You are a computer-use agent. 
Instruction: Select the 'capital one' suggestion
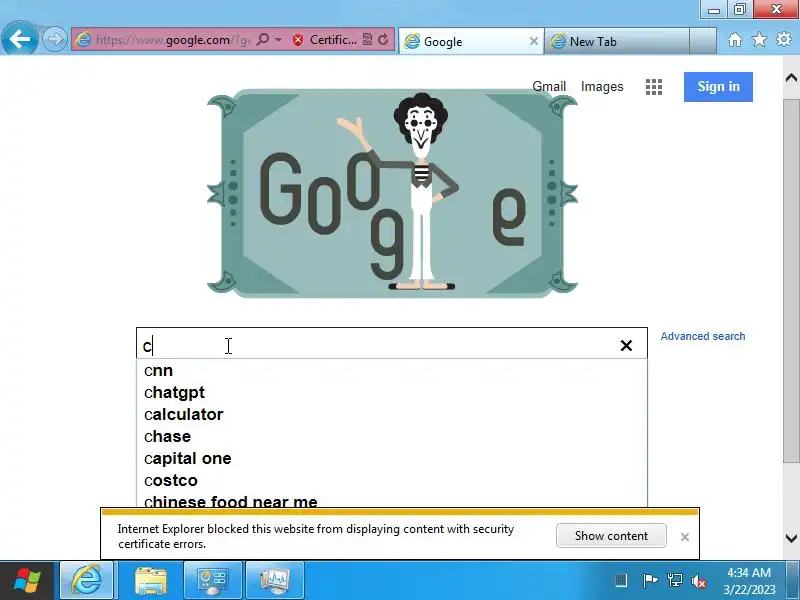pos(392,458)
